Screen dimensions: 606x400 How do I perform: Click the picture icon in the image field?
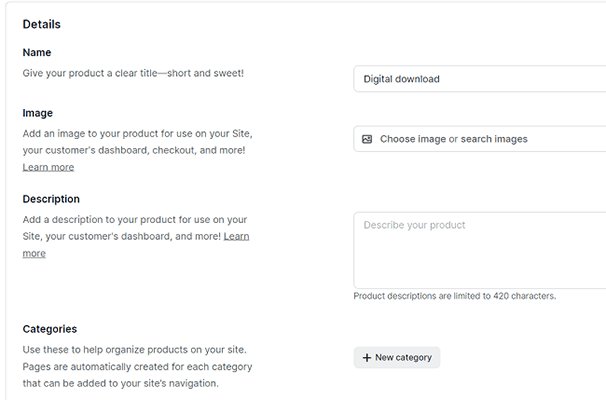(x=367, y=139)
